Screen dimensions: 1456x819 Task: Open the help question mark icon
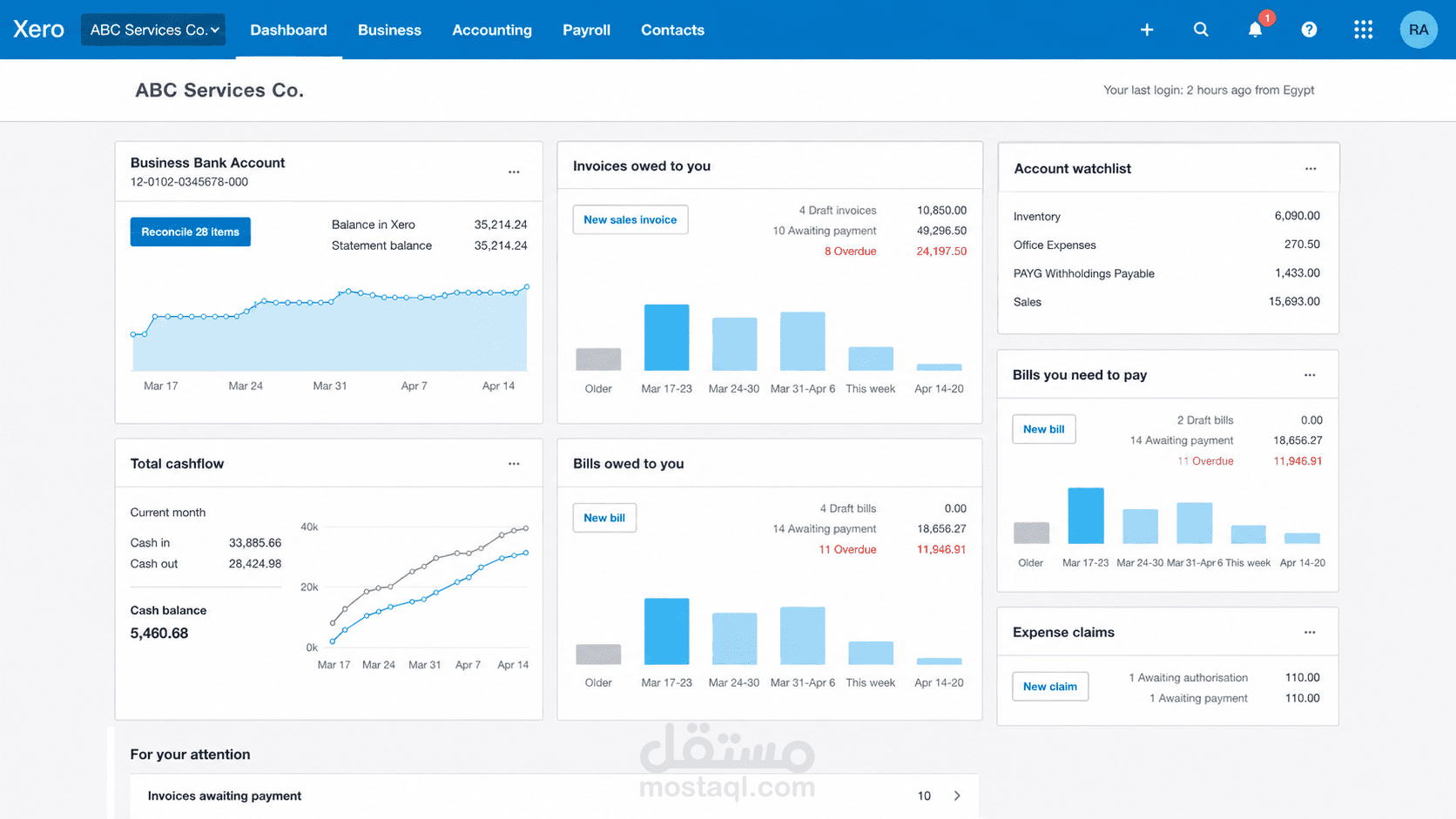[x=1309, y=30]
